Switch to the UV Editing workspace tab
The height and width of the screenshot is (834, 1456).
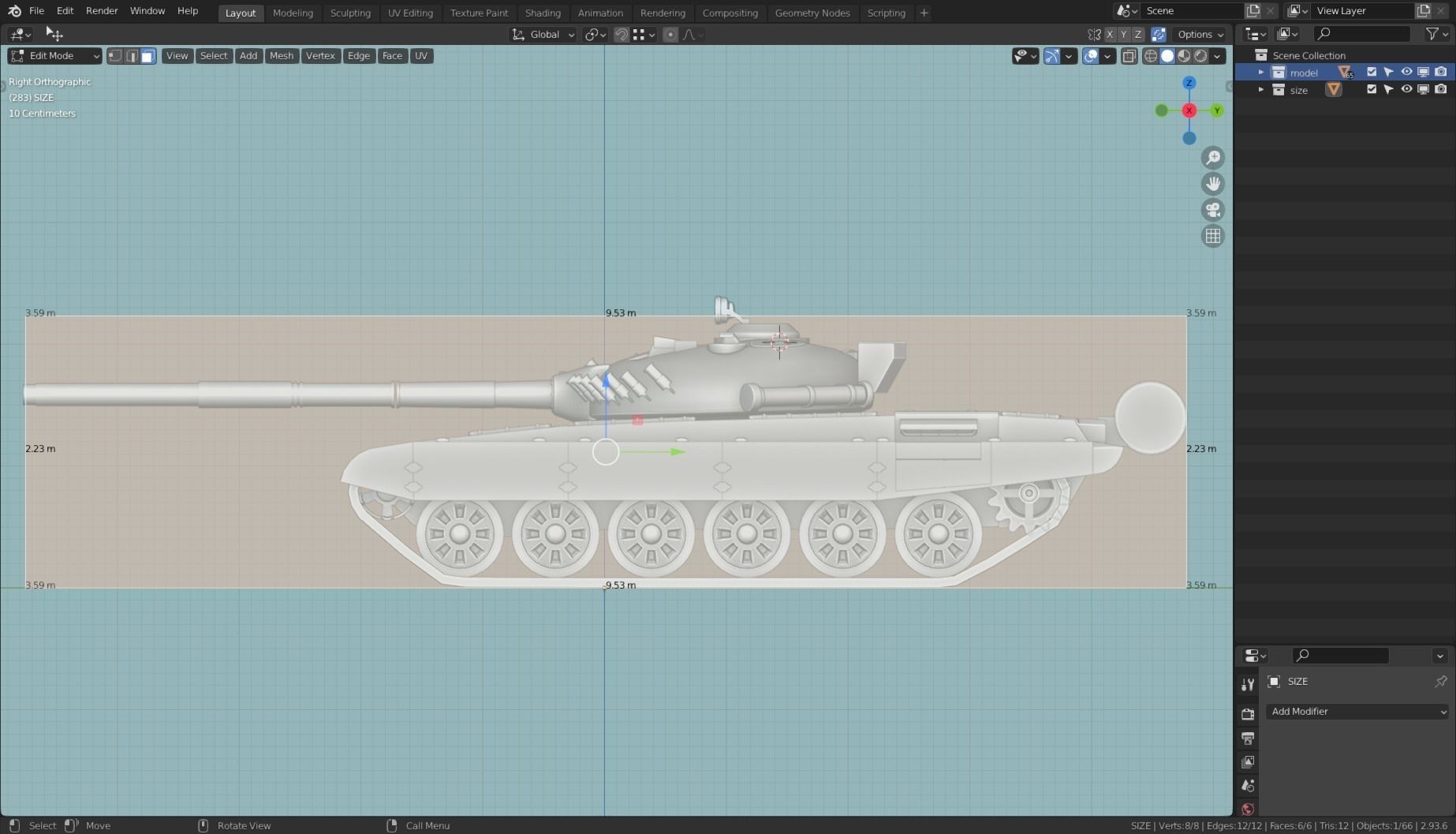410,13
